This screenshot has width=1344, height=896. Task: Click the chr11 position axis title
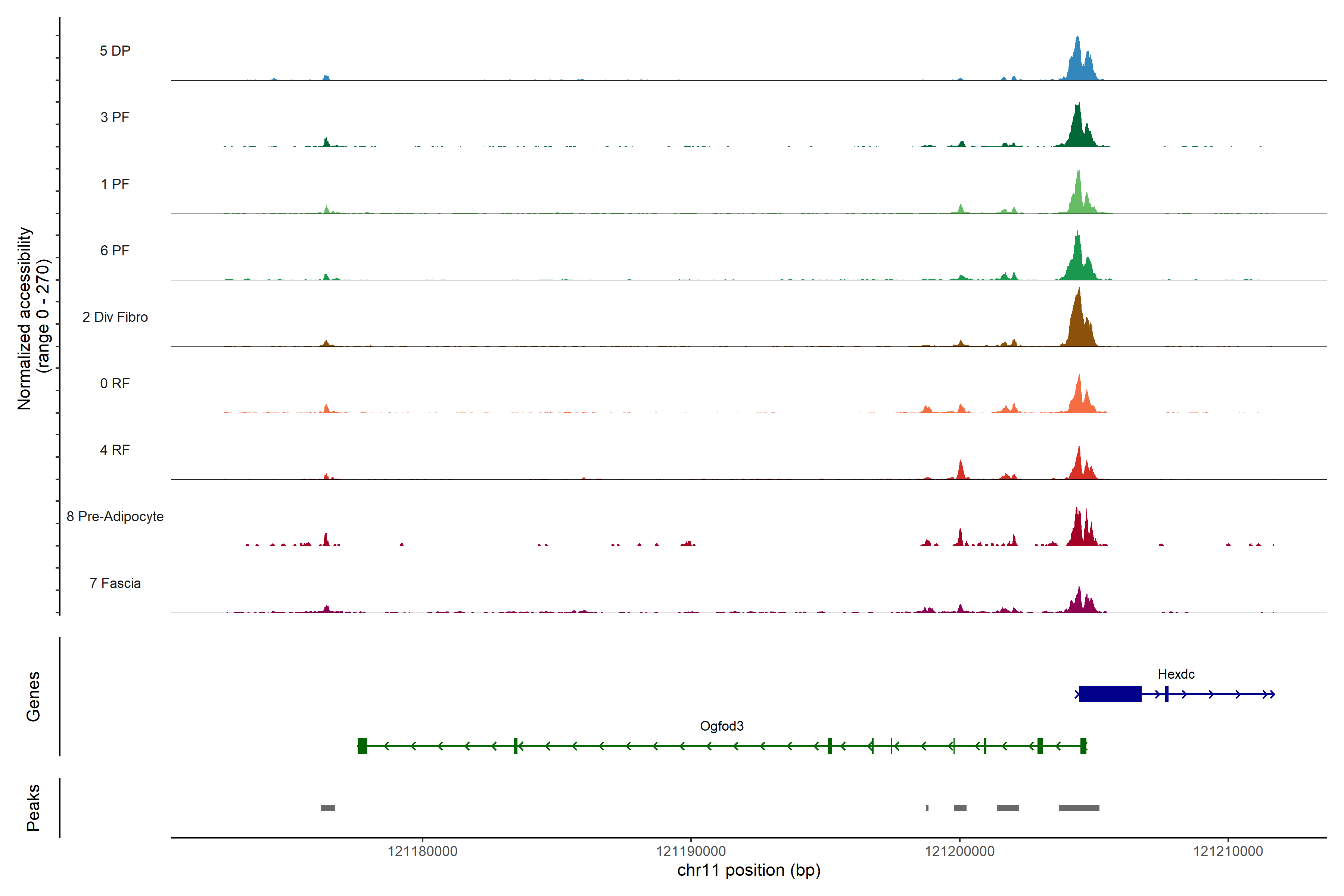[749, 870]
